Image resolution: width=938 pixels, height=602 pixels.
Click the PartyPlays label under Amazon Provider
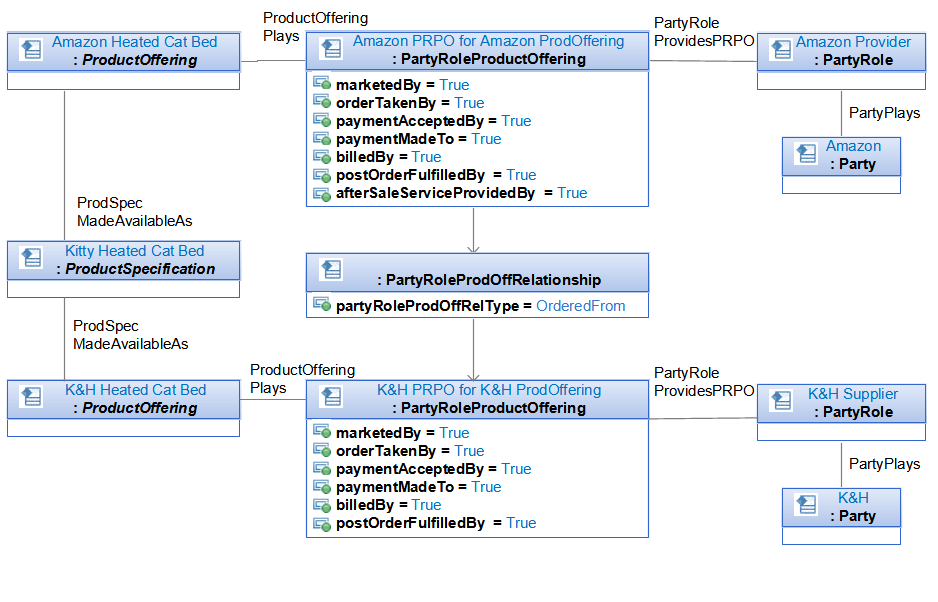(x=884, y=113)
